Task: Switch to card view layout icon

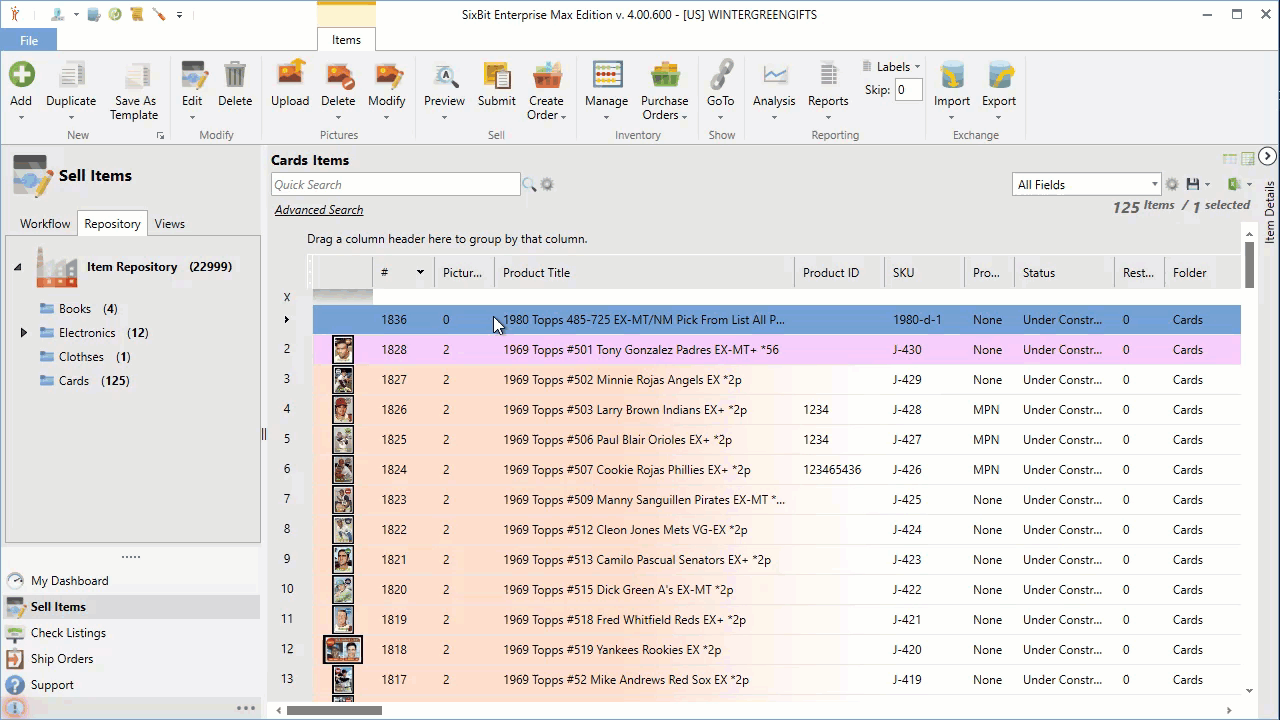Action: tap(1230, 159)
